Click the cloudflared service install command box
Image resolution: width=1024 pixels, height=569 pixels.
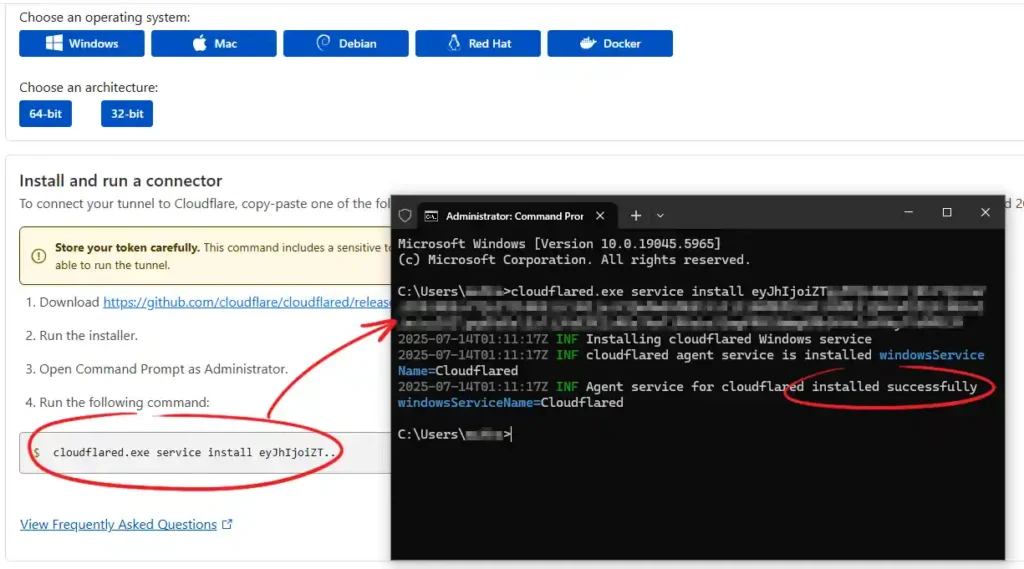click(x=205, y=452)
